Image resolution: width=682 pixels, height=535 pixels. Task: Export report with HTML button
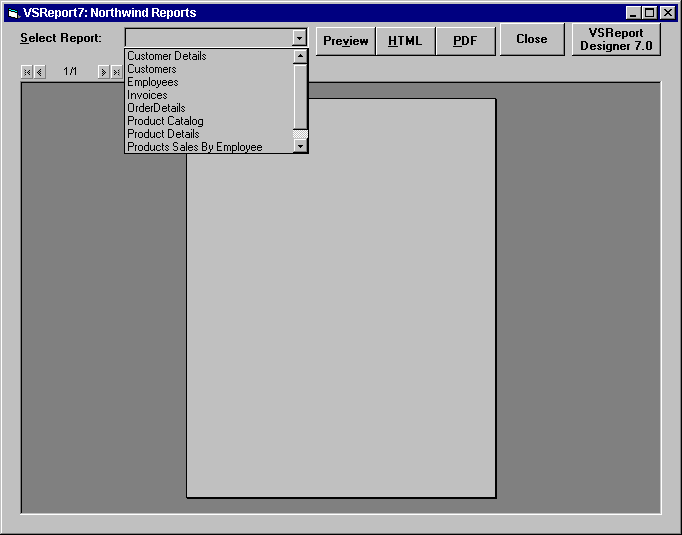(x=405, y=41)
